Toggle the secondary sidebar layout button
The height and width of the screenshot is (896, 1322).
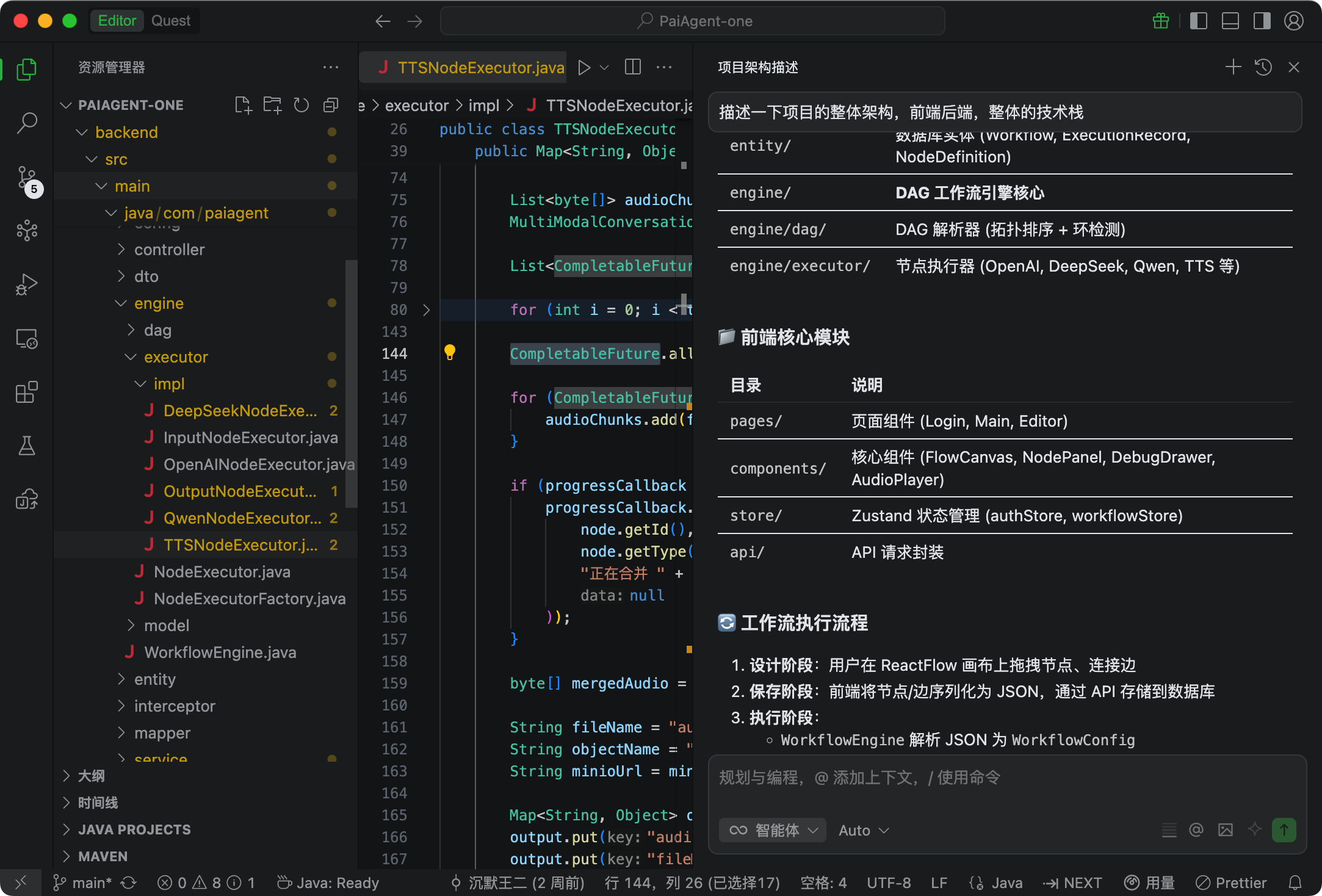1262,21
